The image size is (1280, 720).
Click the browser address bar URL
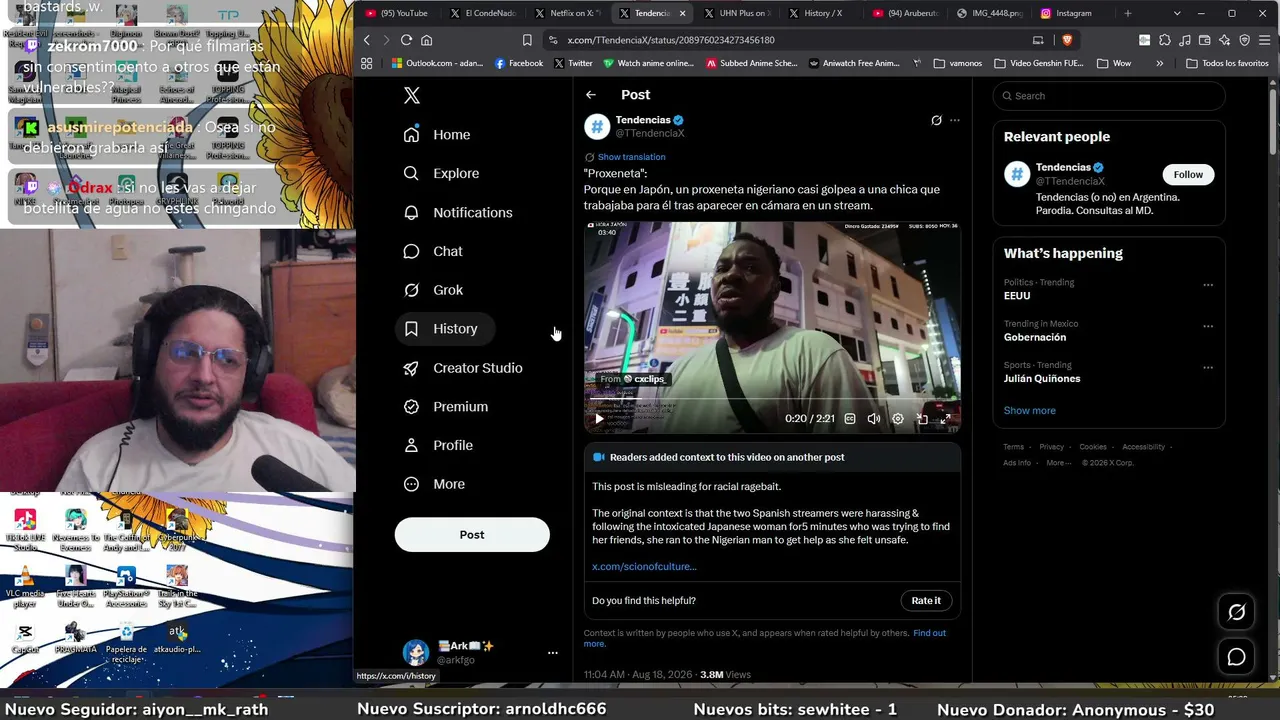tap(671, 40)
